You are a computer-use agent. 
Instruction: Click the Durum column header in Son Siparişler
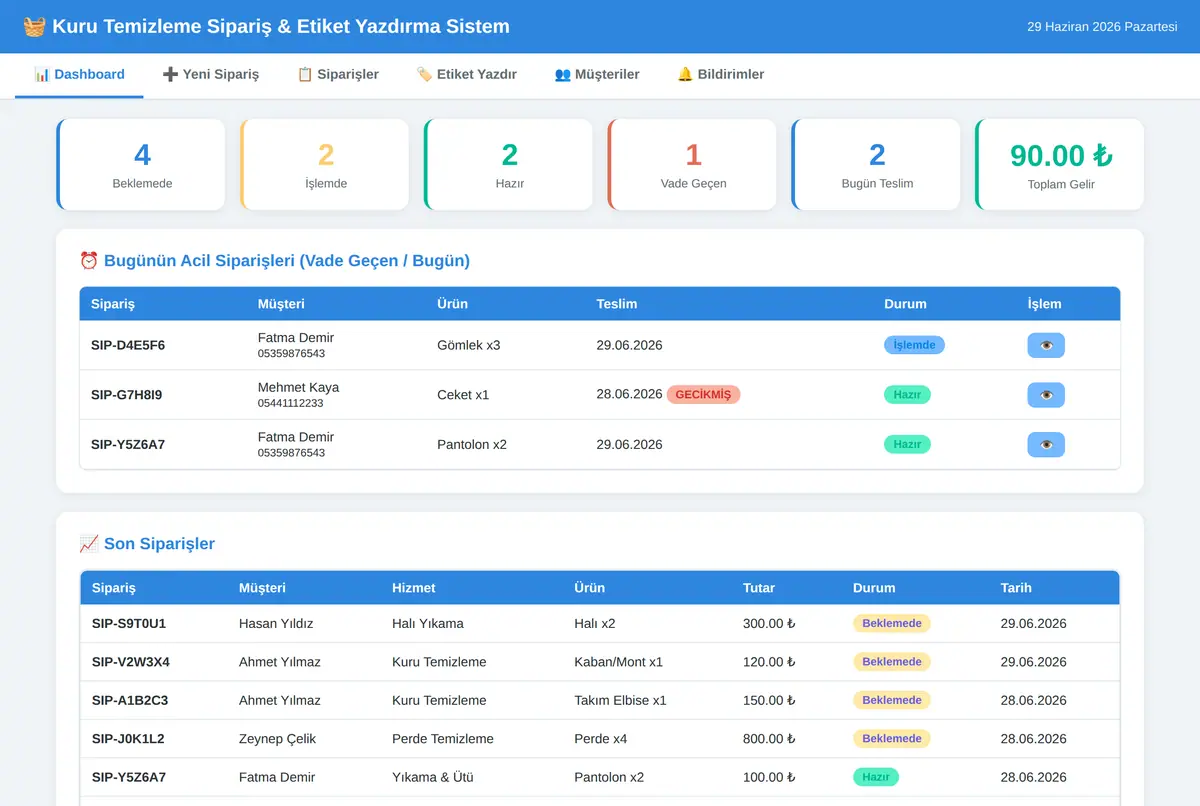[x=874, y=588]
